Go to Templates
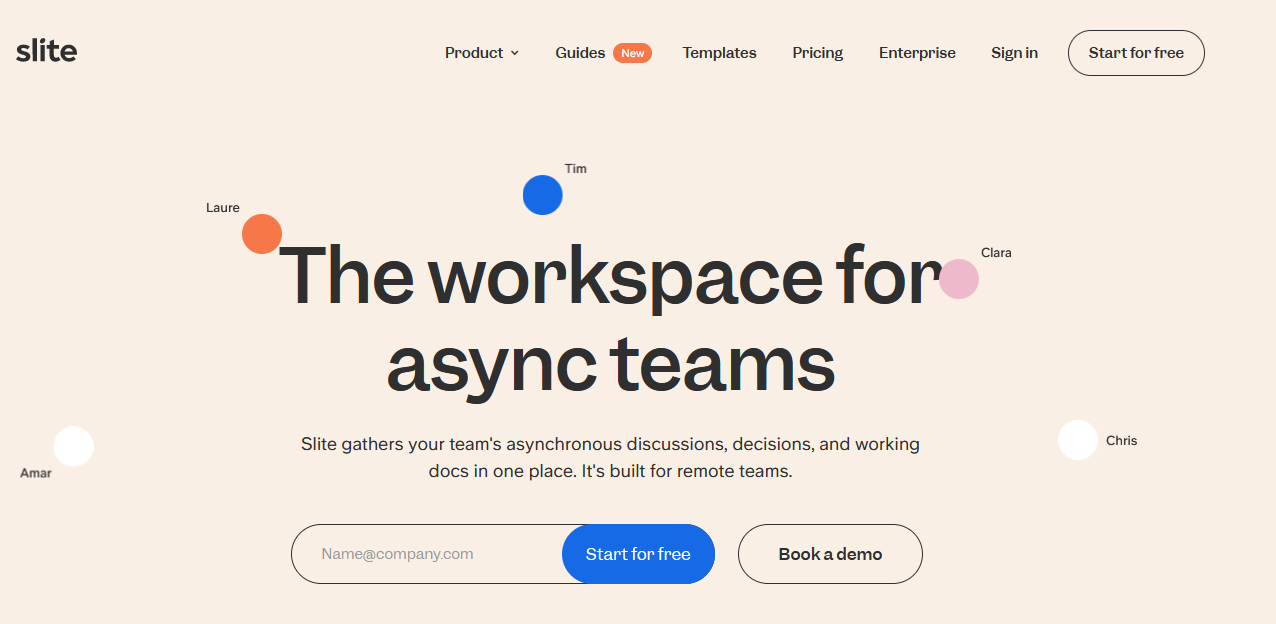The width and height of the screenshot is (1276, 624). 719,53
